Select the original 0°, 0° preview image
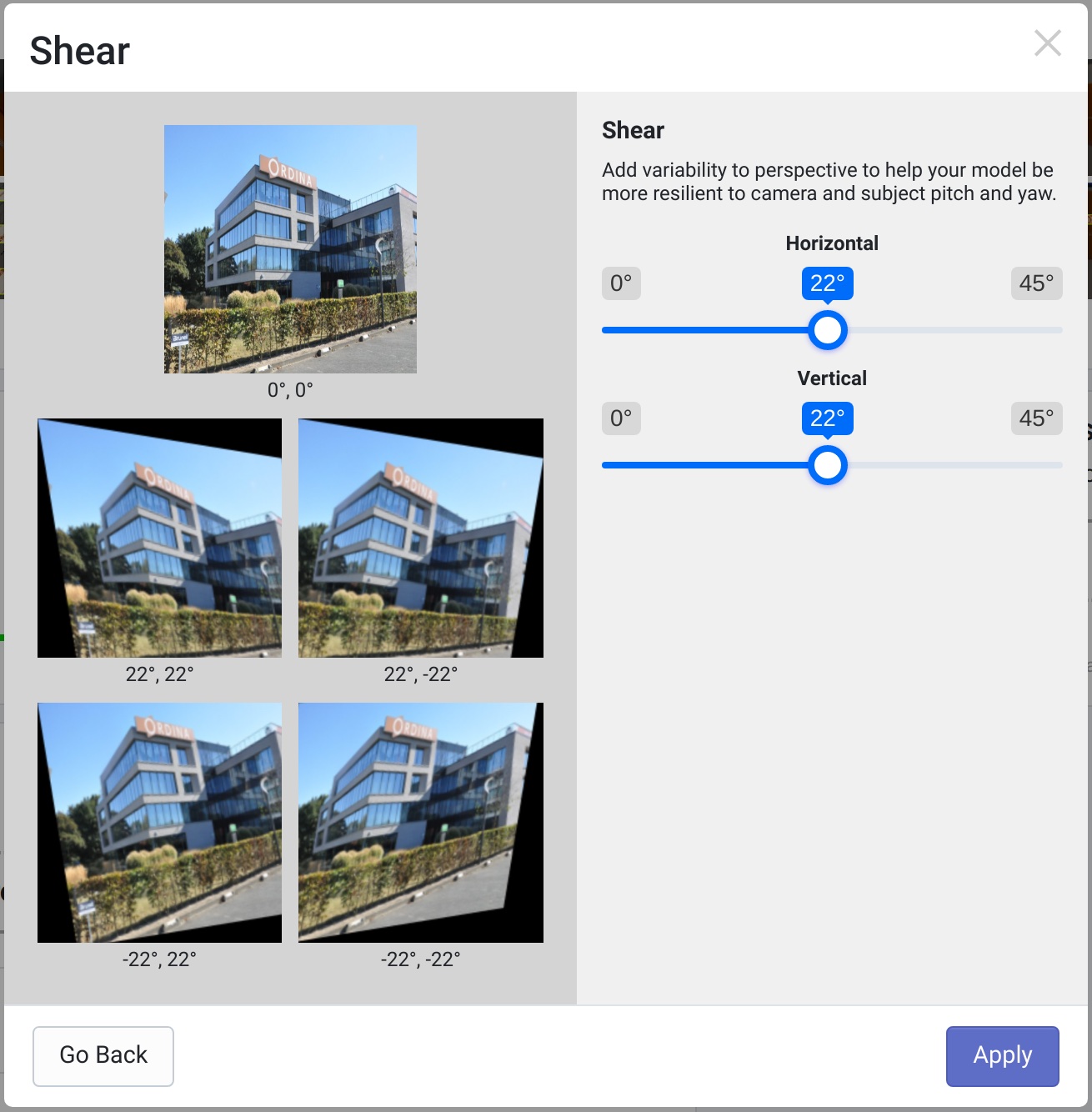This screenshot has width=1092, height=1112. click(290, 249)
